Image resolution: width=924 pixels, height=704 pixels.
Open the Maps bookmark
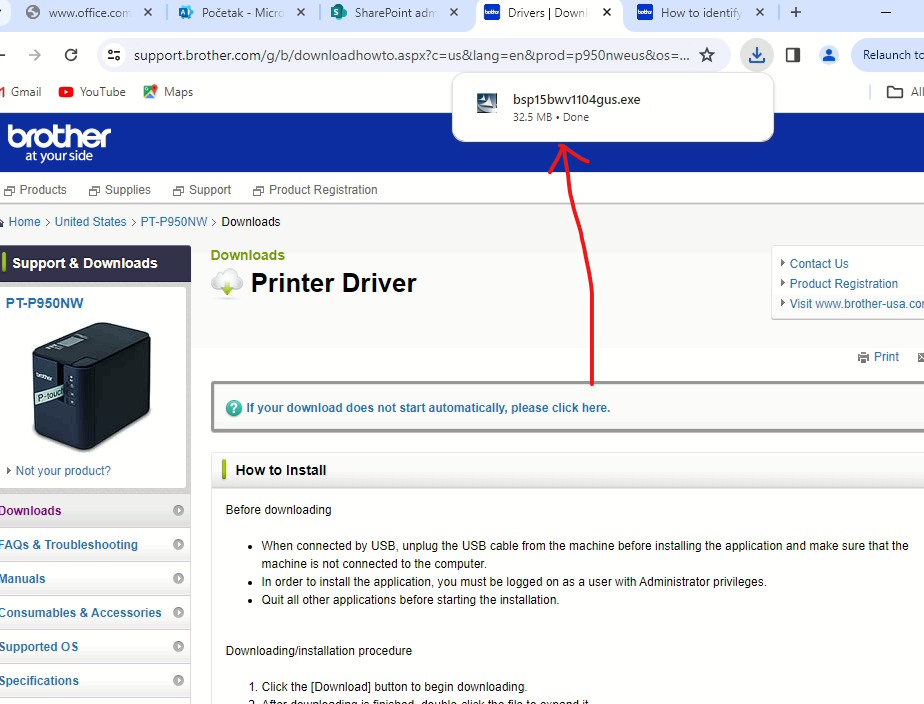pos(168,92)
